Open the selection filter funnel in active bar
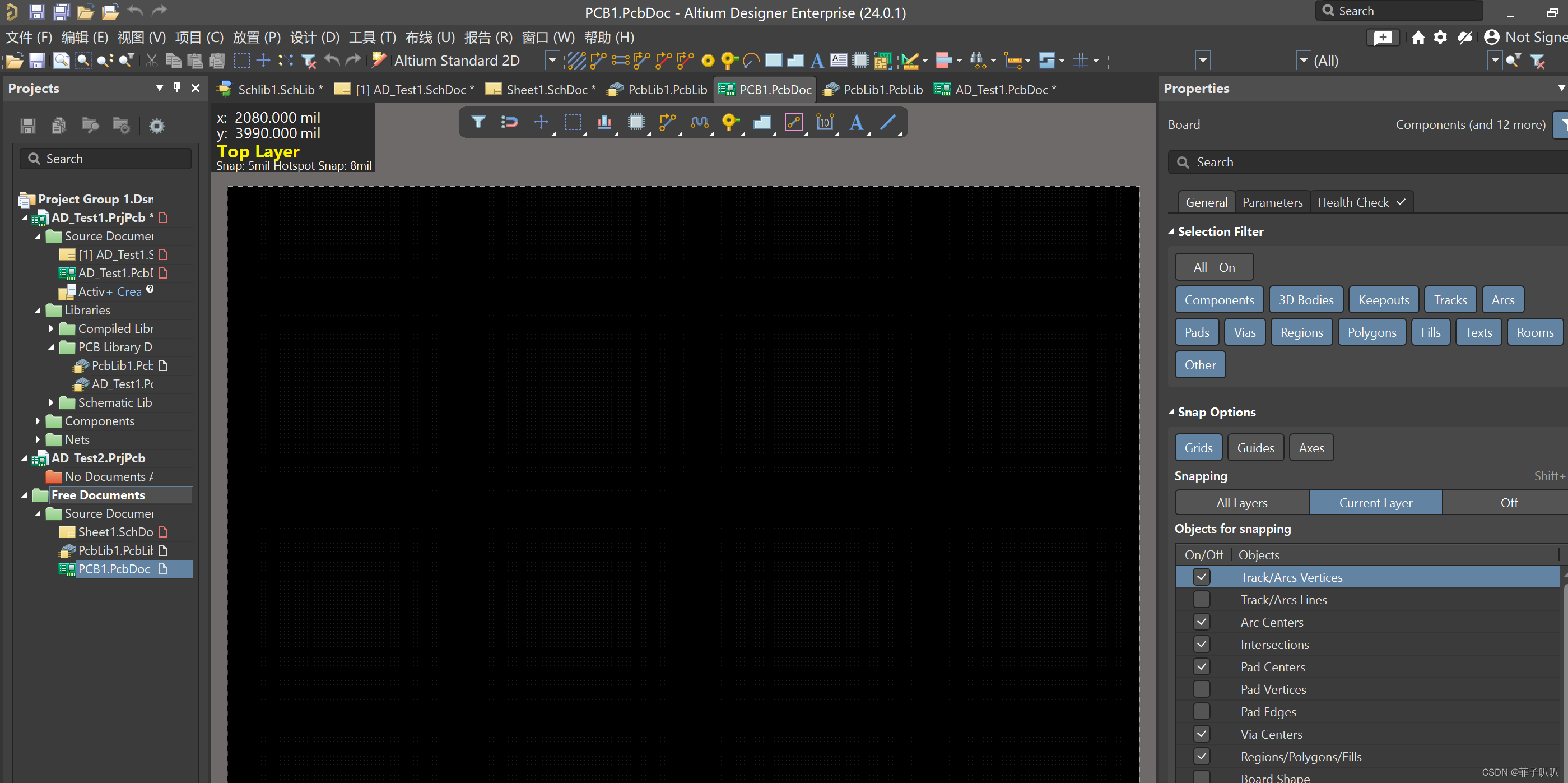The width and height of the screenshot is (1568, 783). pos(478,122)
